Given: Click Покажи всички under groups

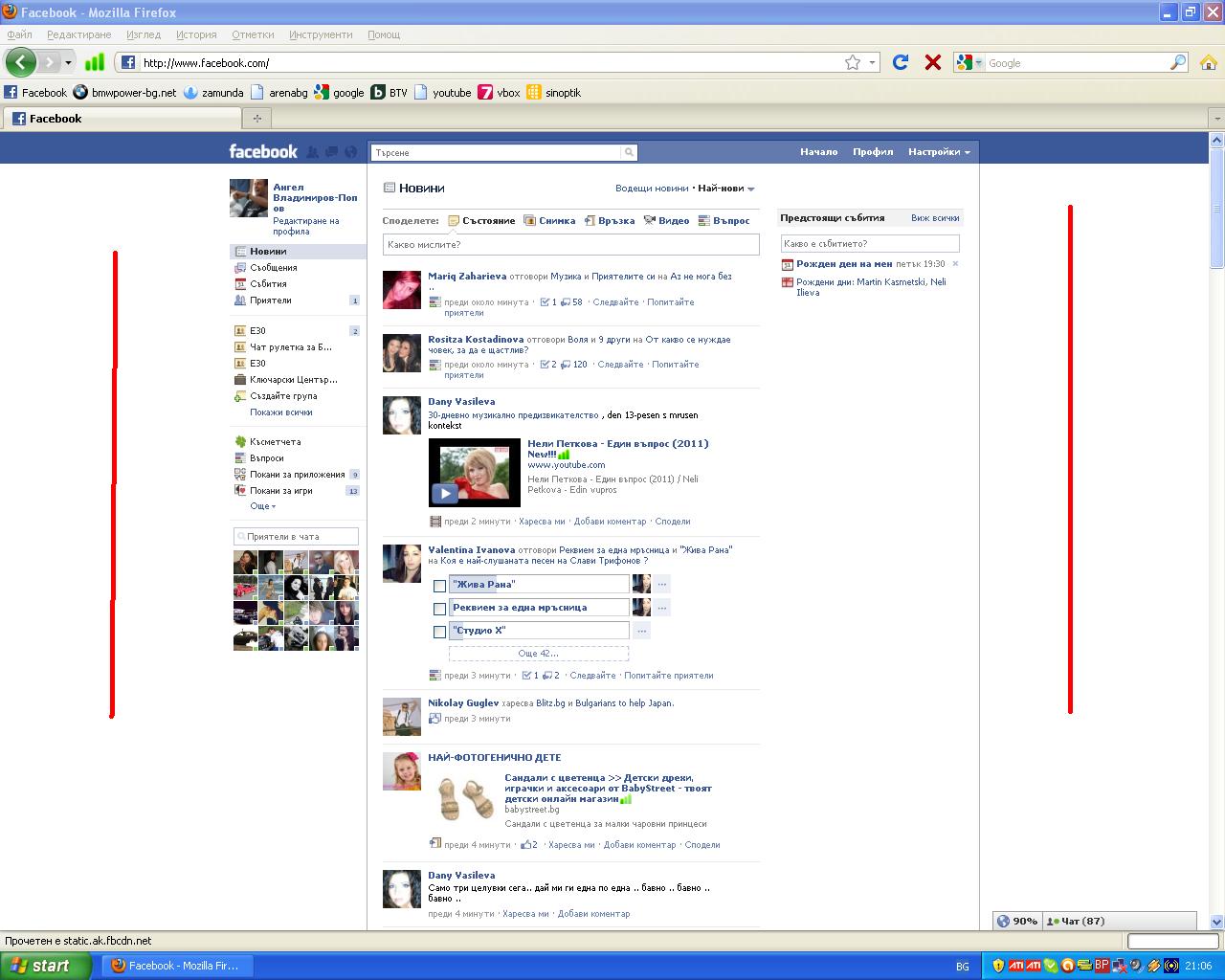Looking at the screenshot, I should pos(281,412).
